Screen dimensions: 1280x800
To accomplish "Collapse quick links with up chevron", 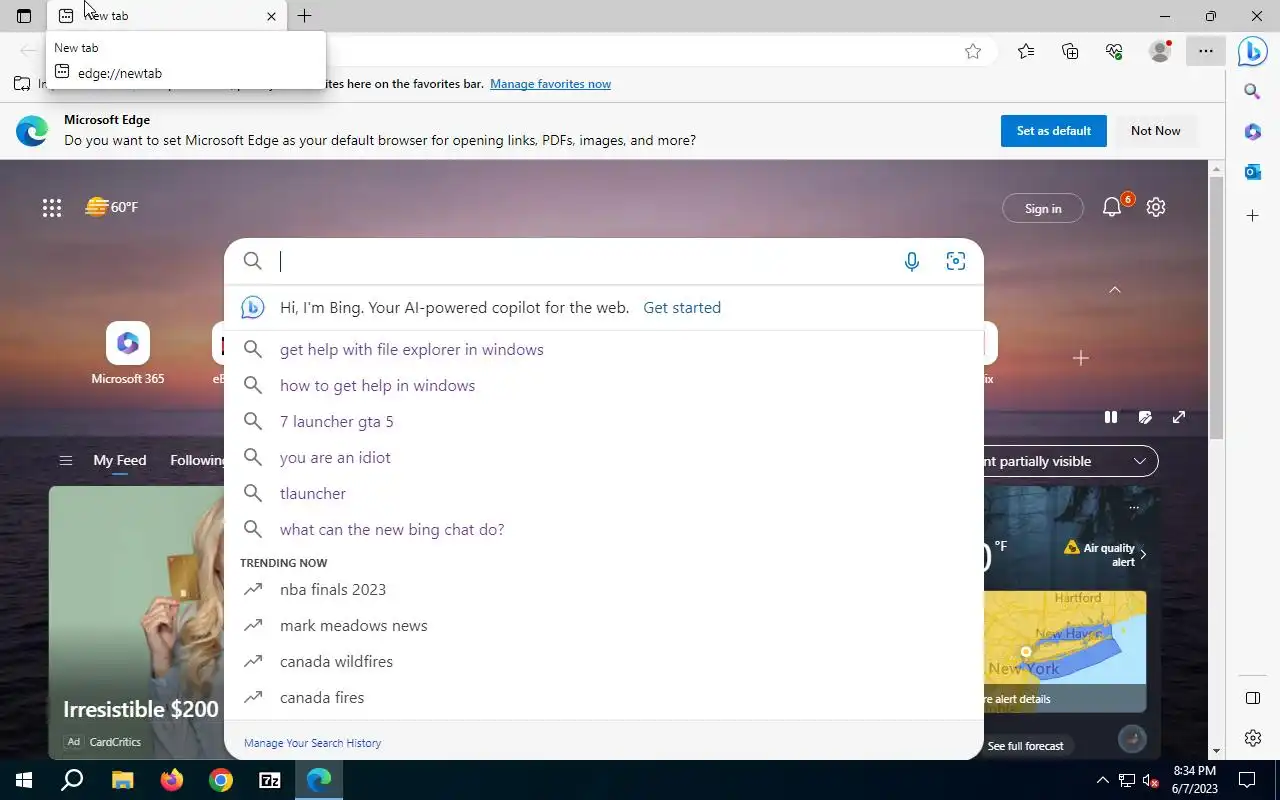I will [1114, 290].
